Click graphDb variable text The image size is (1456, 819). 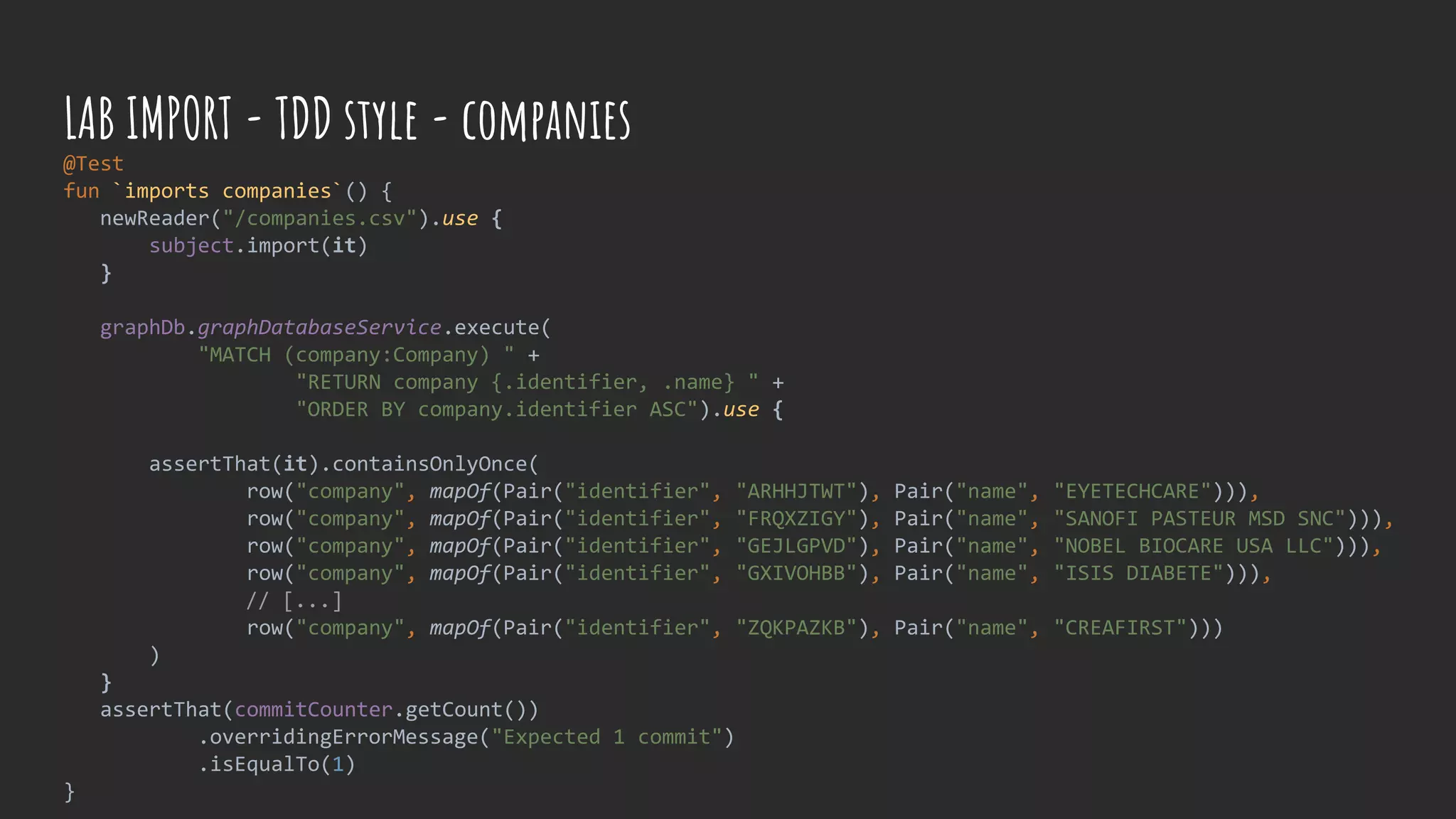142,328
